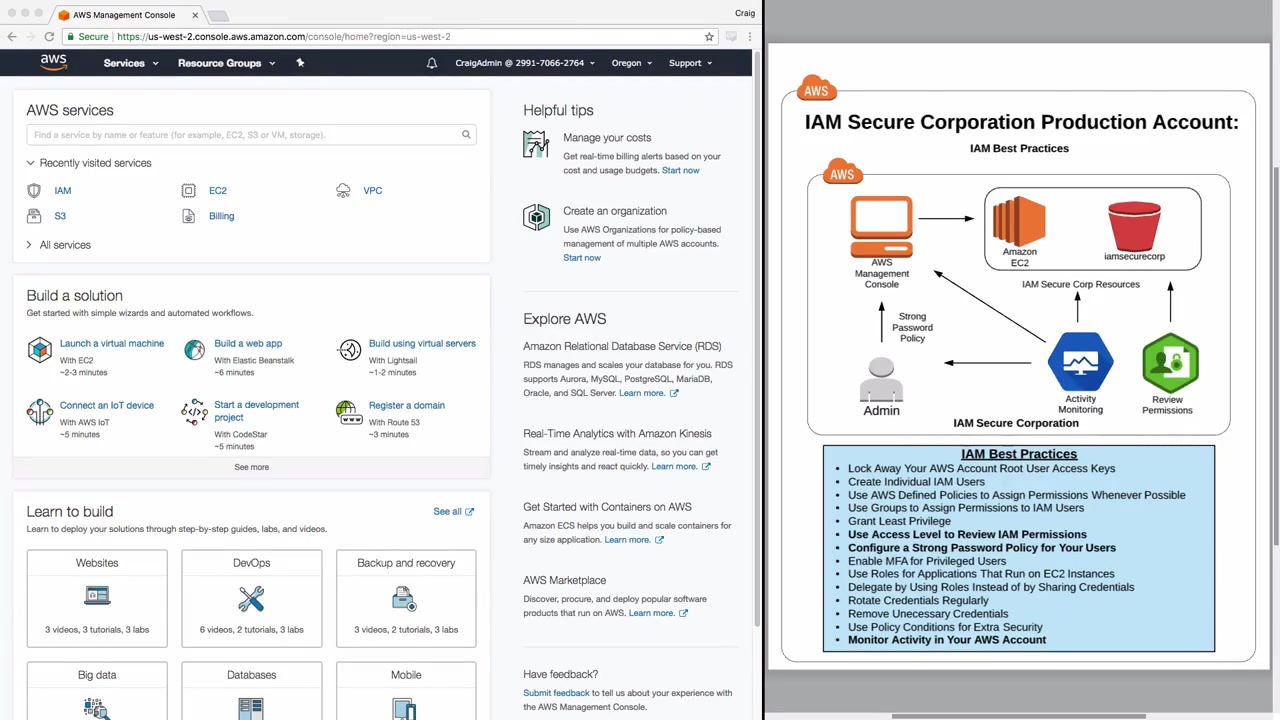Click the Create an organization icon
Screen dimensions: 1280x720
(x=536, y=217)
